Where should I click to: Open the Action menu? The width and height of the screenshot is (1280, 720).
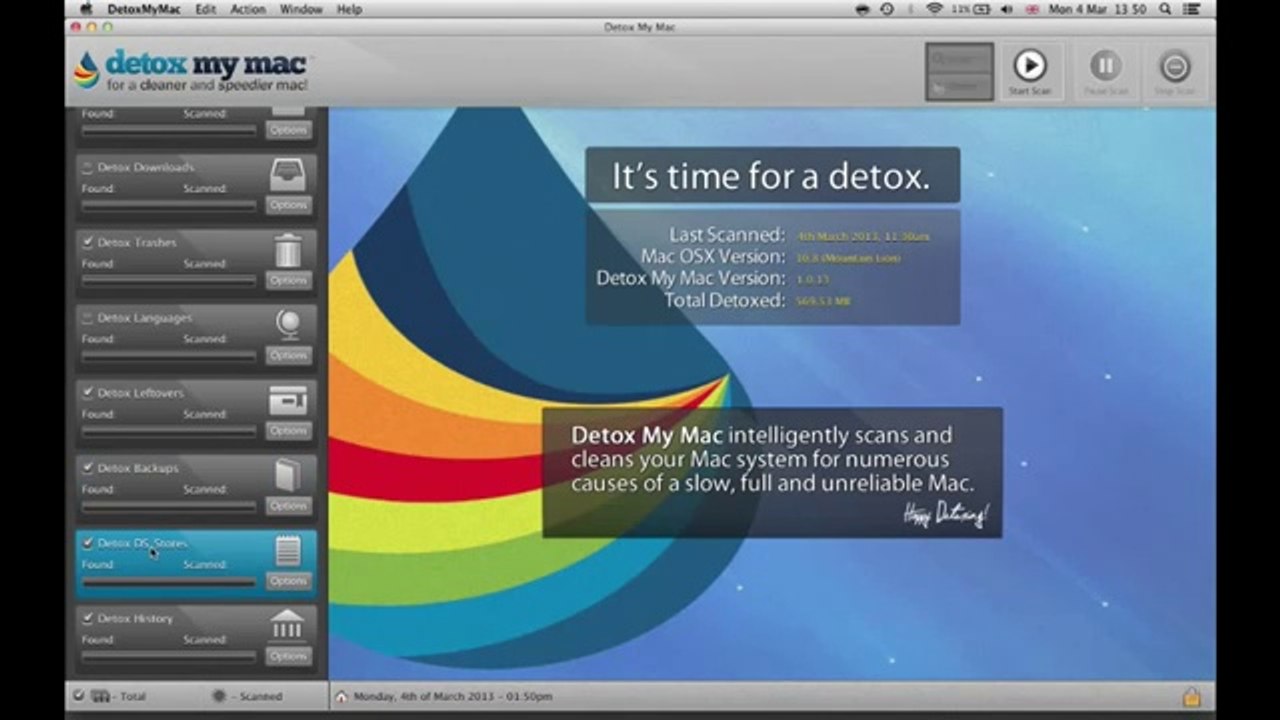click(248, 9)
